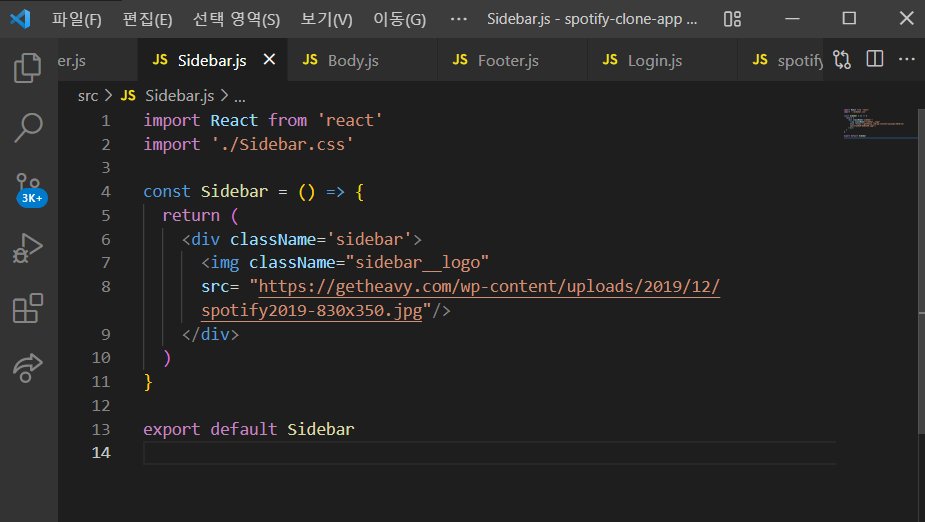This screenshot has height=522, width=925.
Task: Click the window title Sidebar.js - spotify-clone-app
Action: click(592, 19)
